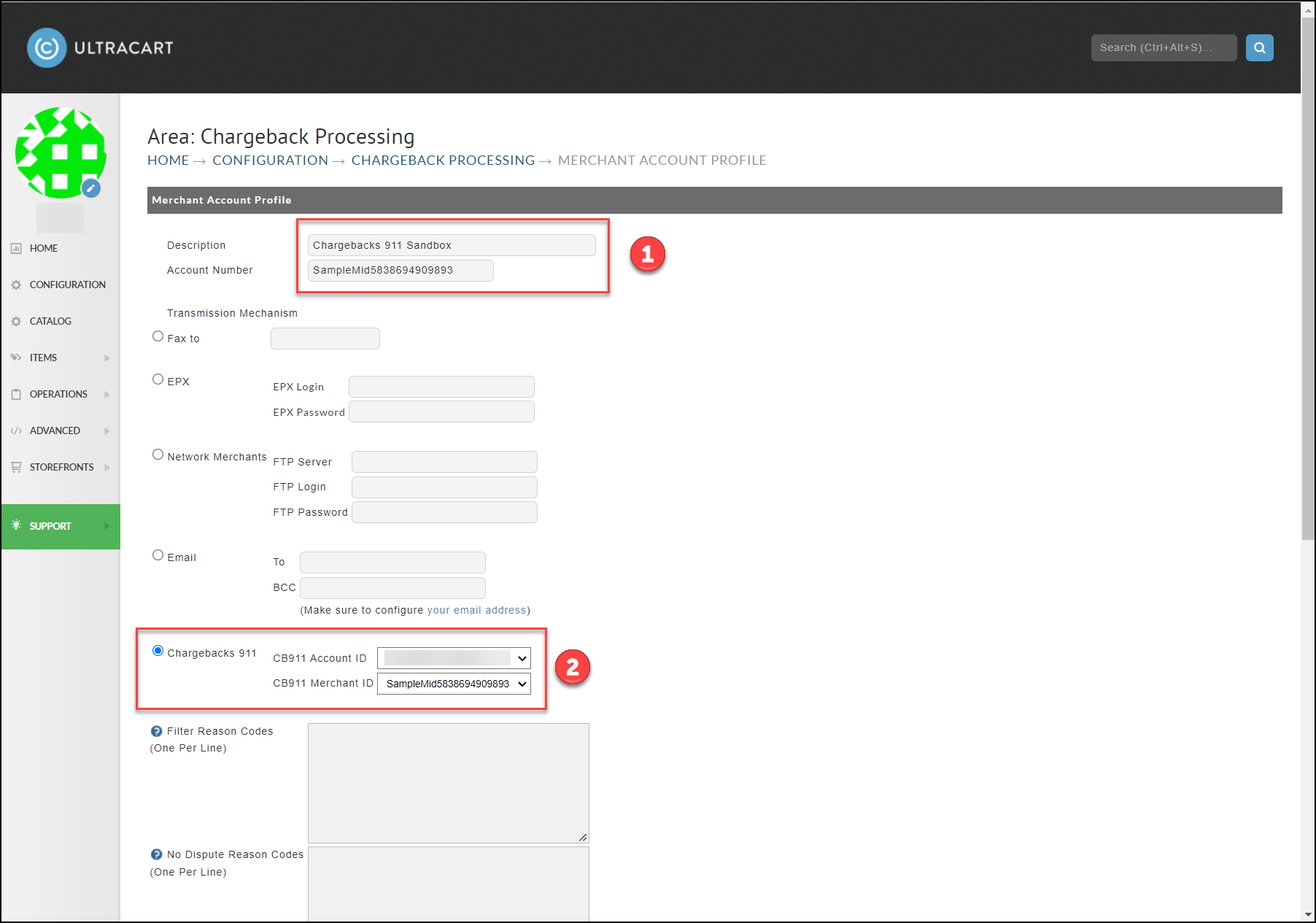Click the Operations clipboard icon in the sidebar

(x=16, y=394)
